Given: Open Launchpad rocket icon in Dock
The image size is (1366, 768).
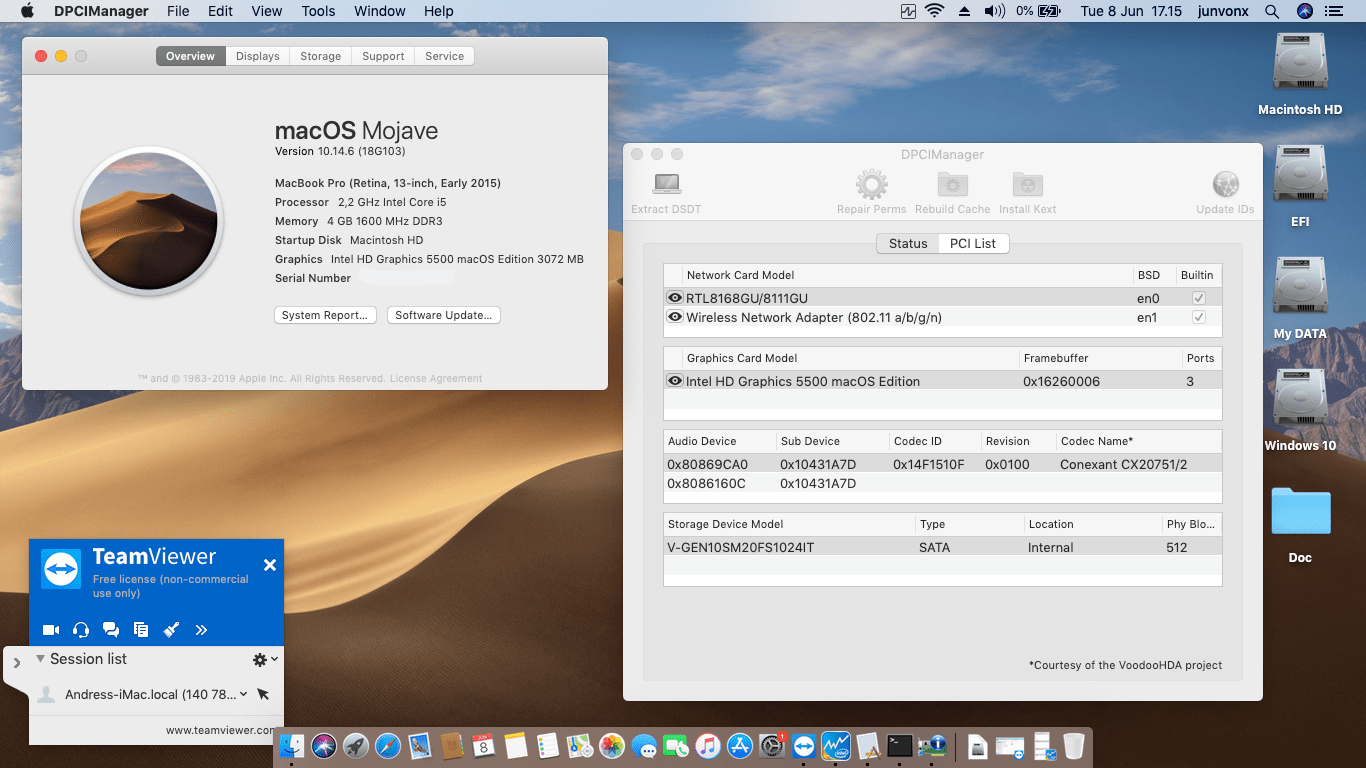Looking at the screenshot, I should coord(355,746).
